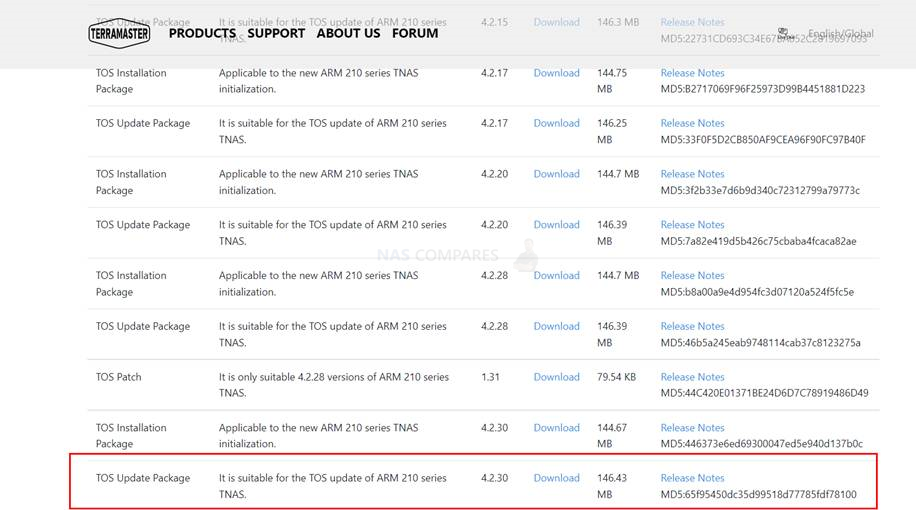Select MD5 hash 33F0F5D2CB850AF9CEA96F90FC97B40F

pos(763,140)
